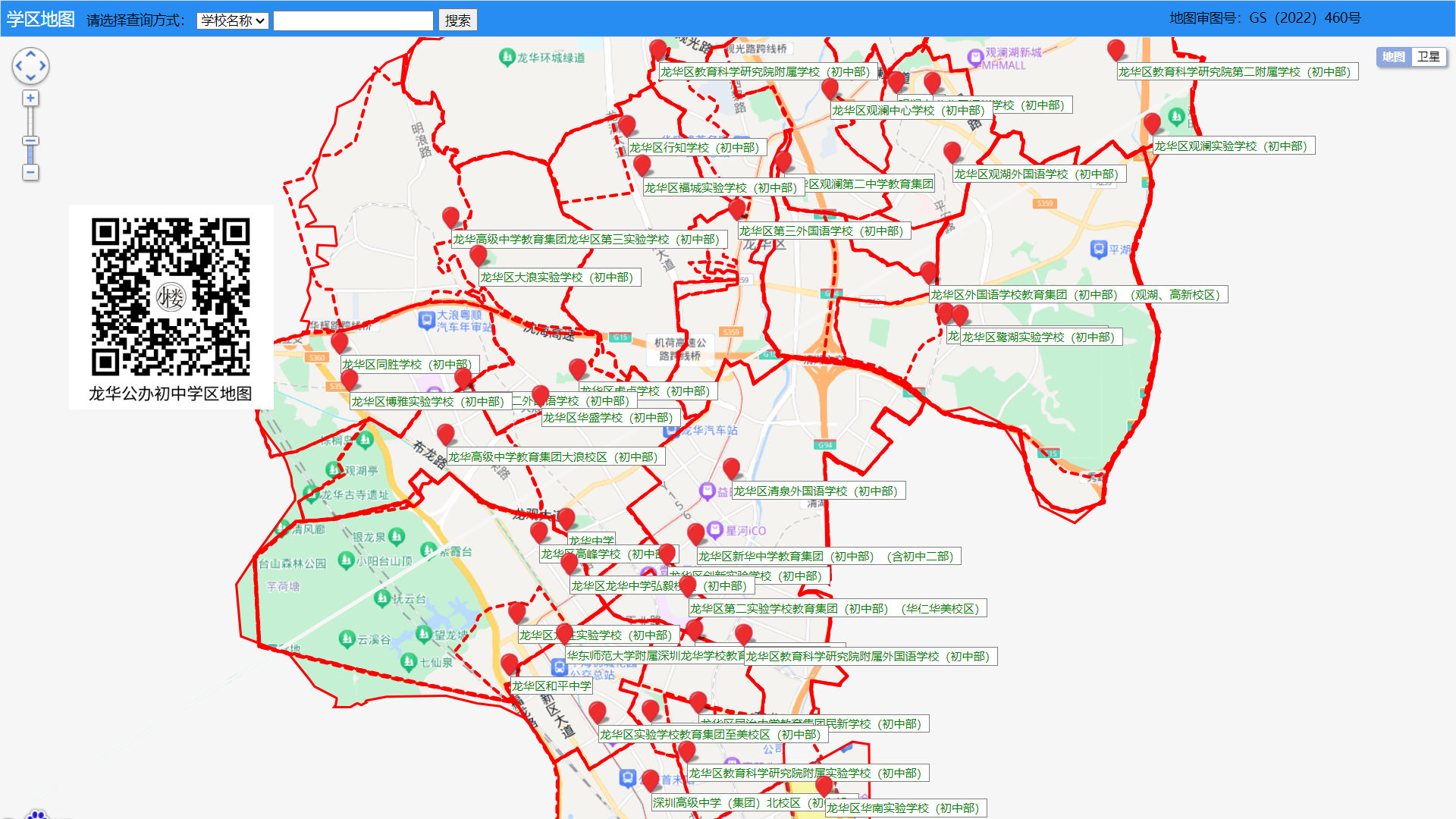Switch to 卫星 satellite view

pyautogui.click(x=1429, y=57)
